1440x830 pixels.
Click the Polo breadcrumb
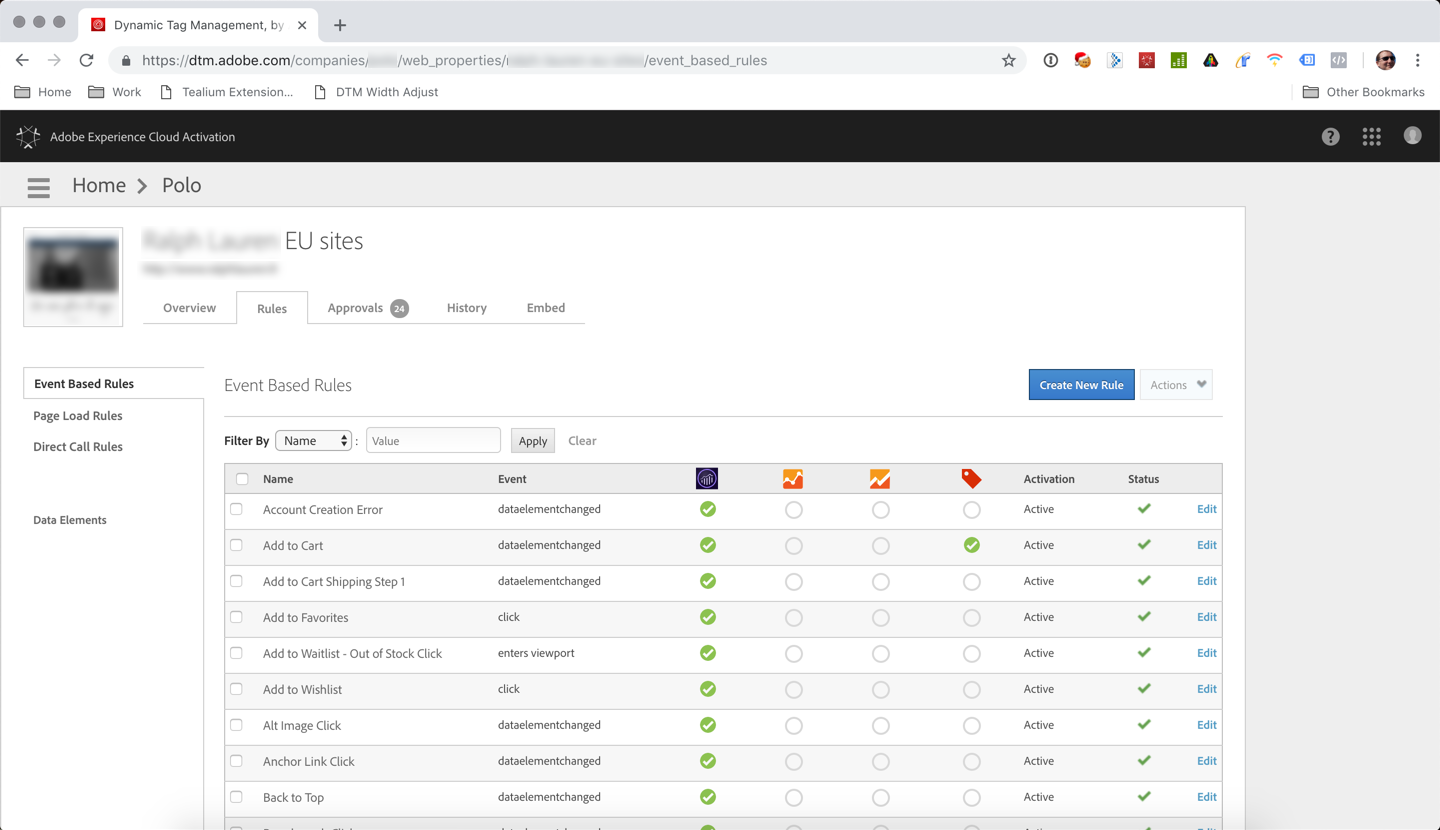pyautogui.click(x=181, y=185)
